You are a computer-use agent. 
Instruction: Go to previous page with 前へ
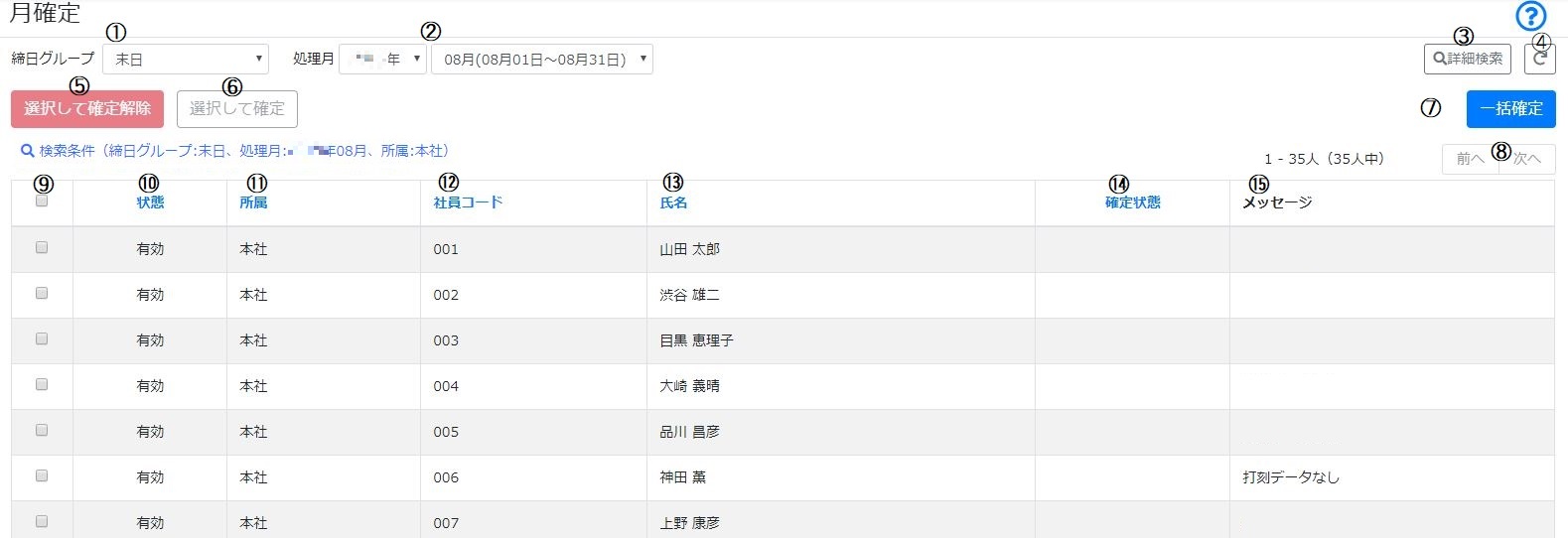[1471, 159]
